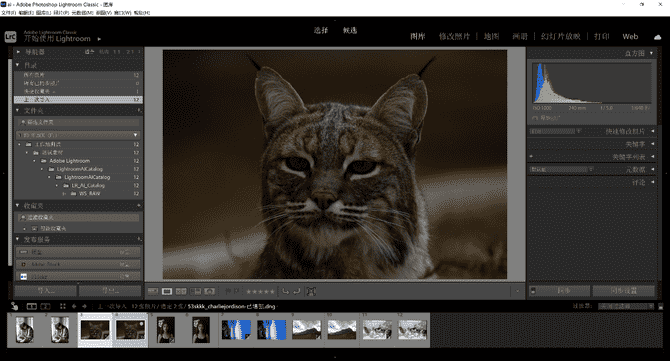Screen dimensions: 670x361
Task: Click the 导出 button
Action: [x=110, y=291]
